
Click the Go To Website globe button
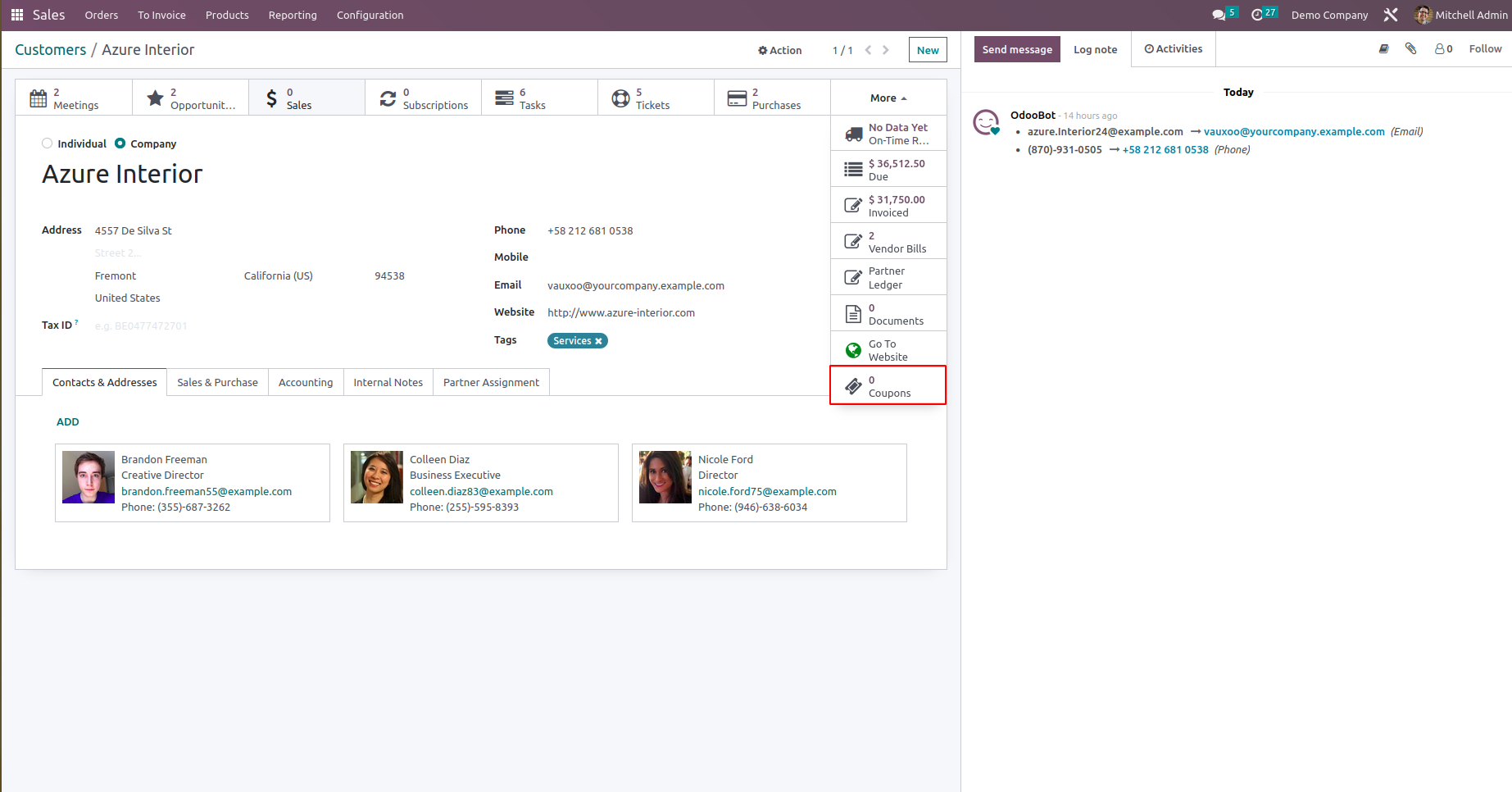click(888, 350)
